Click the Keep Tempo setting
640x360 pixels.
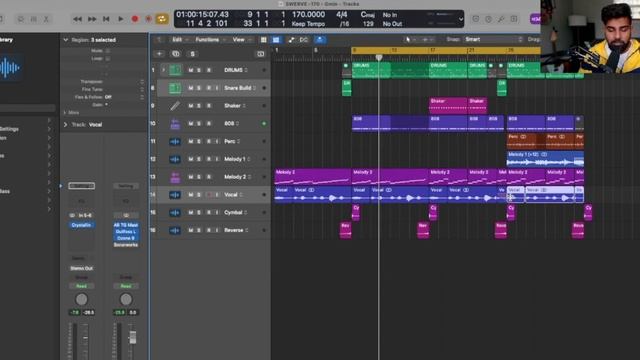(308, 24)
